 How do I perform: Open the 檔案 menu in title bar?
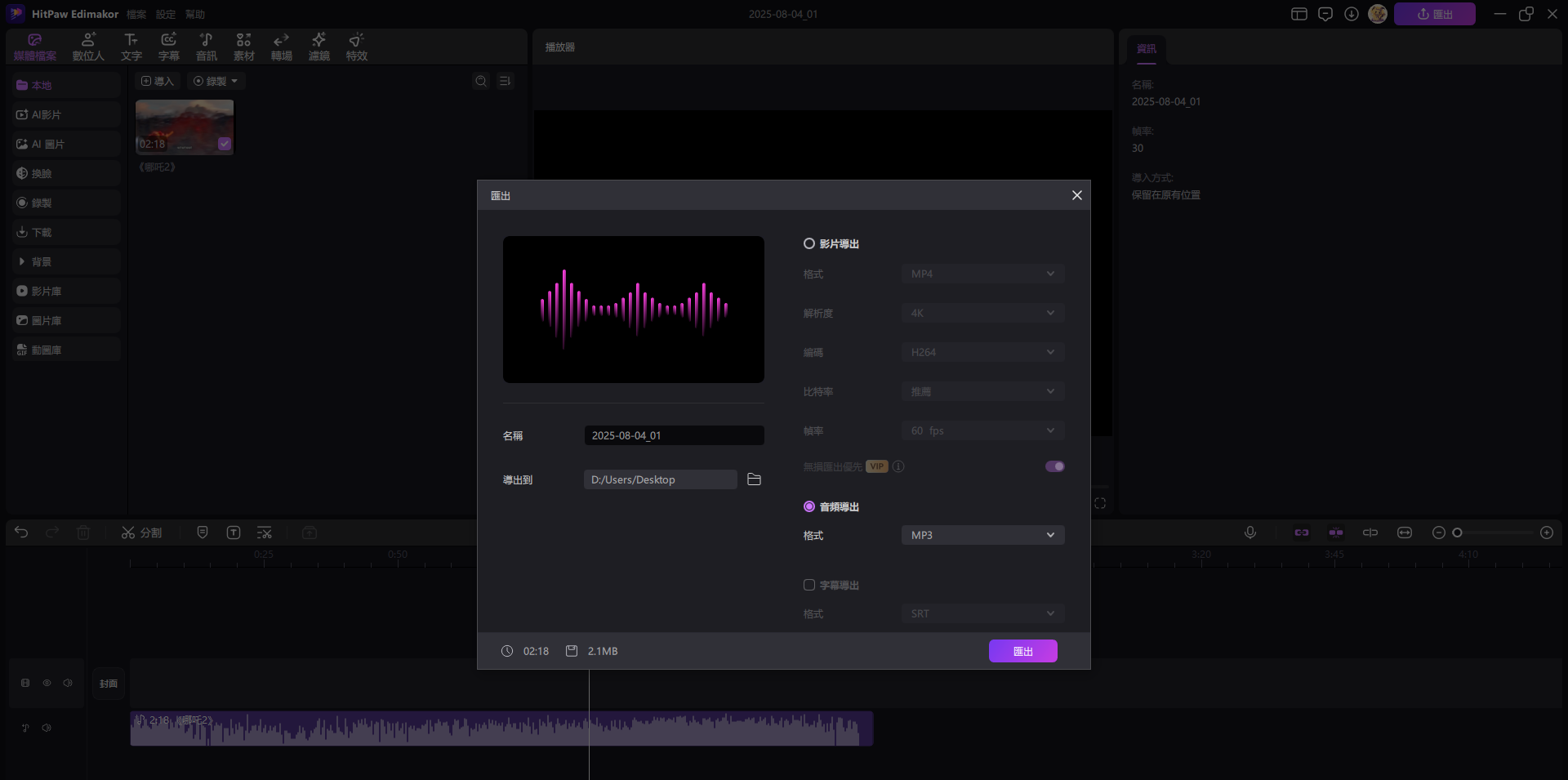(x=136, y=15)
